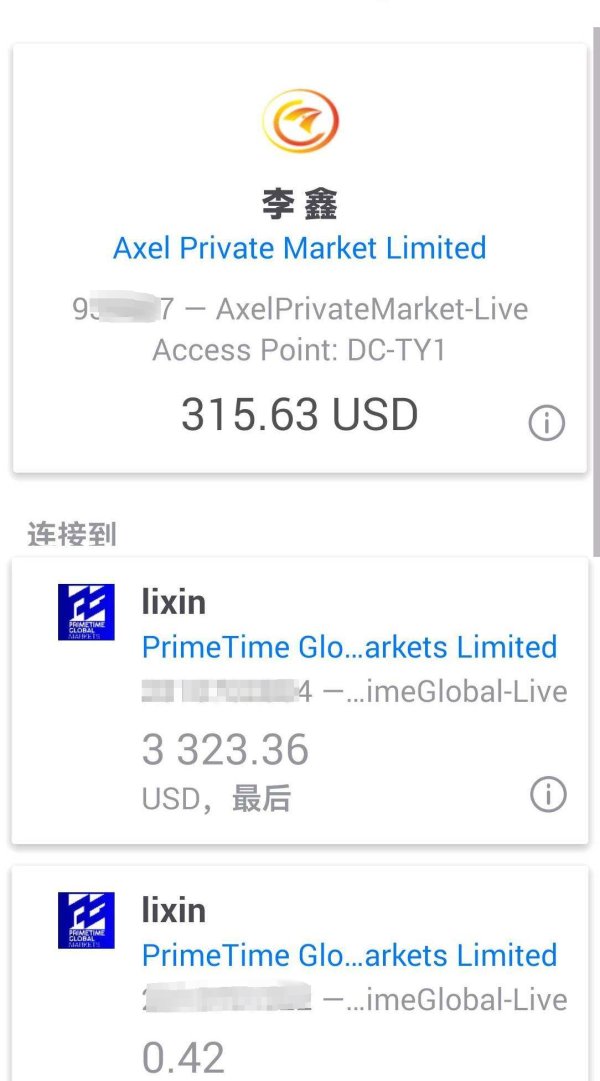Tap the 315.63 USD balance
Viewport: 600px width, 1081px height.
click(x=300, y=414)
